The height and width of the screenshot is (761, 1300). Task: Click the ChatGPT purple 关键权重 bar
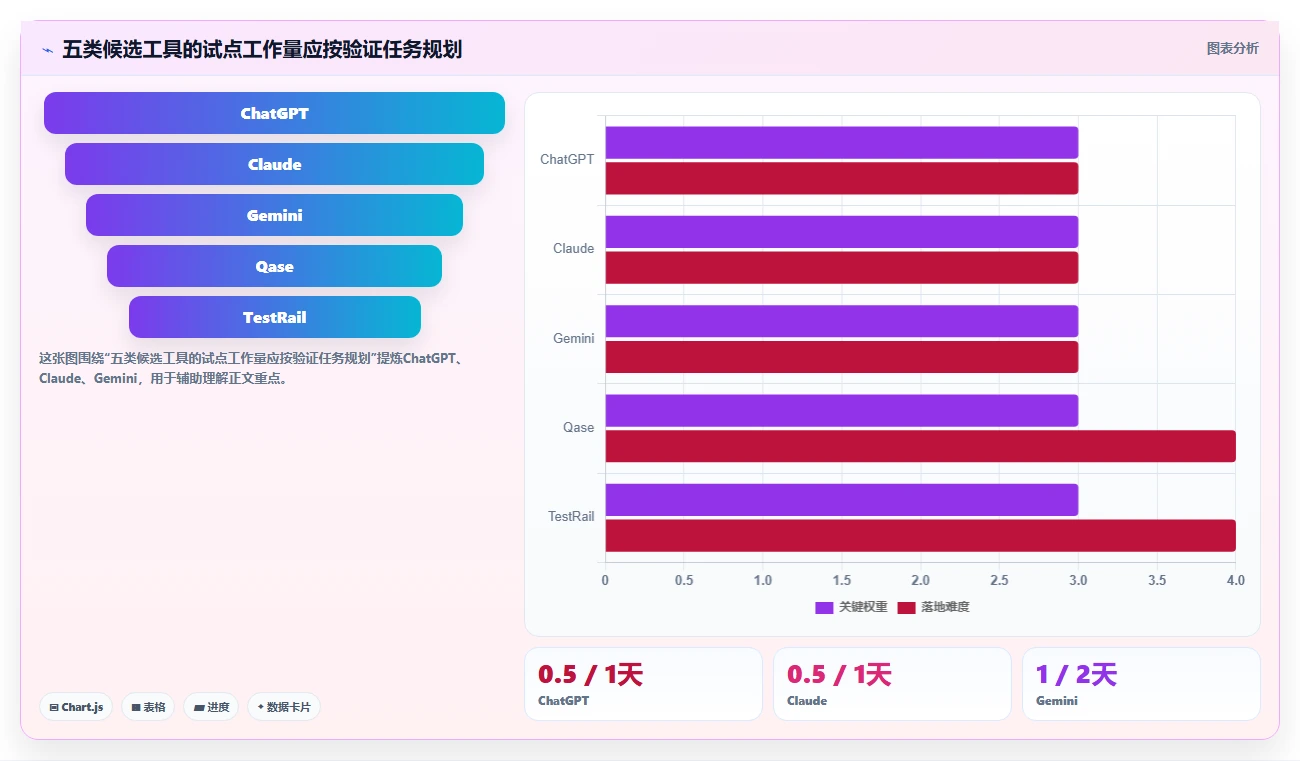[x=841, y=142]
